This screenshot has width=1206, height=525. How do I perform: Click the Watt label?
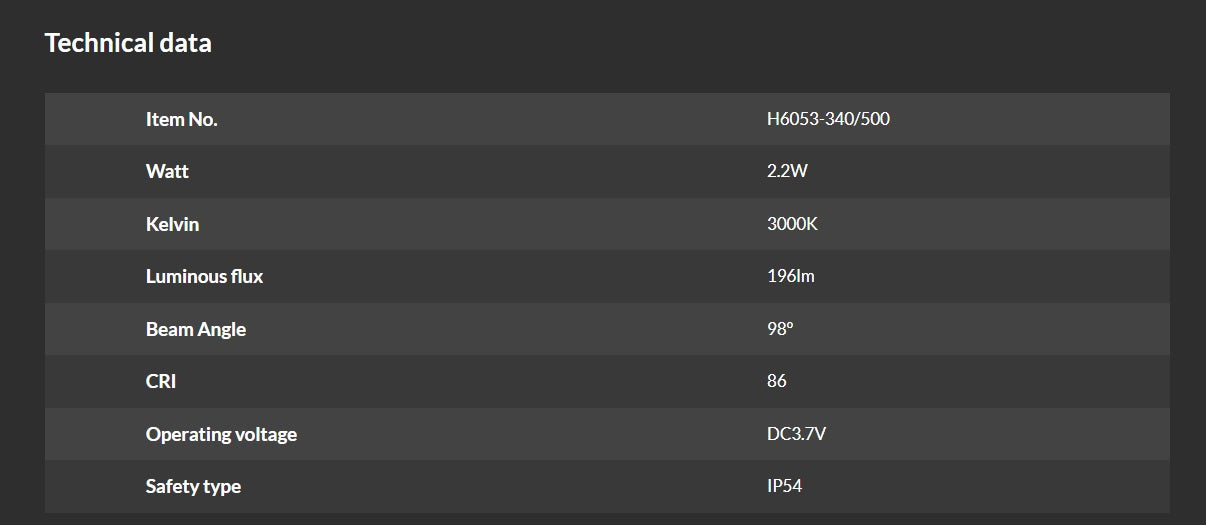167,171
